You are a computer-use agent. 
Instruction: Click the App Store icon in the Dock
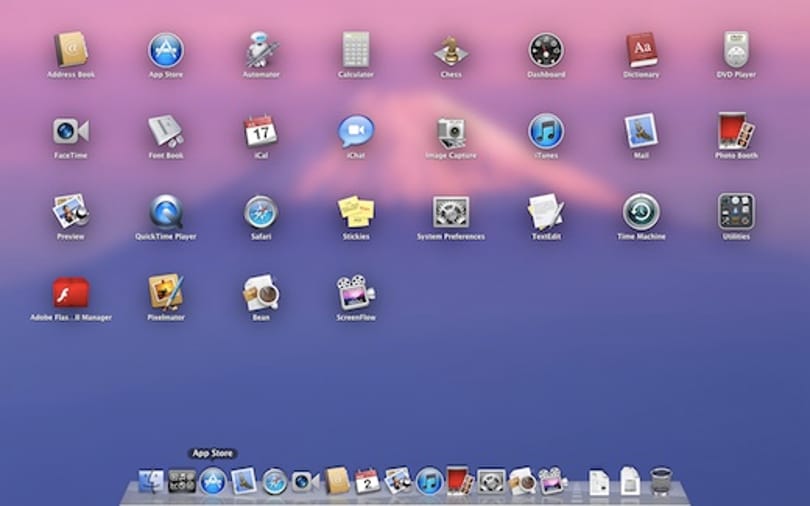213,481
